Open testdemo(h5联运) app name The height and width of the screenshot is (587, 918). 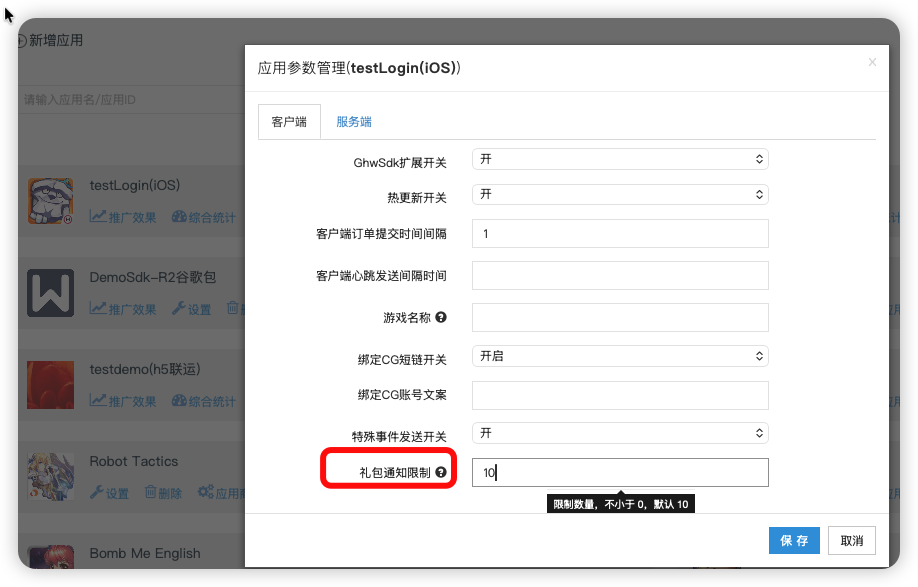[x=145, y=369]
